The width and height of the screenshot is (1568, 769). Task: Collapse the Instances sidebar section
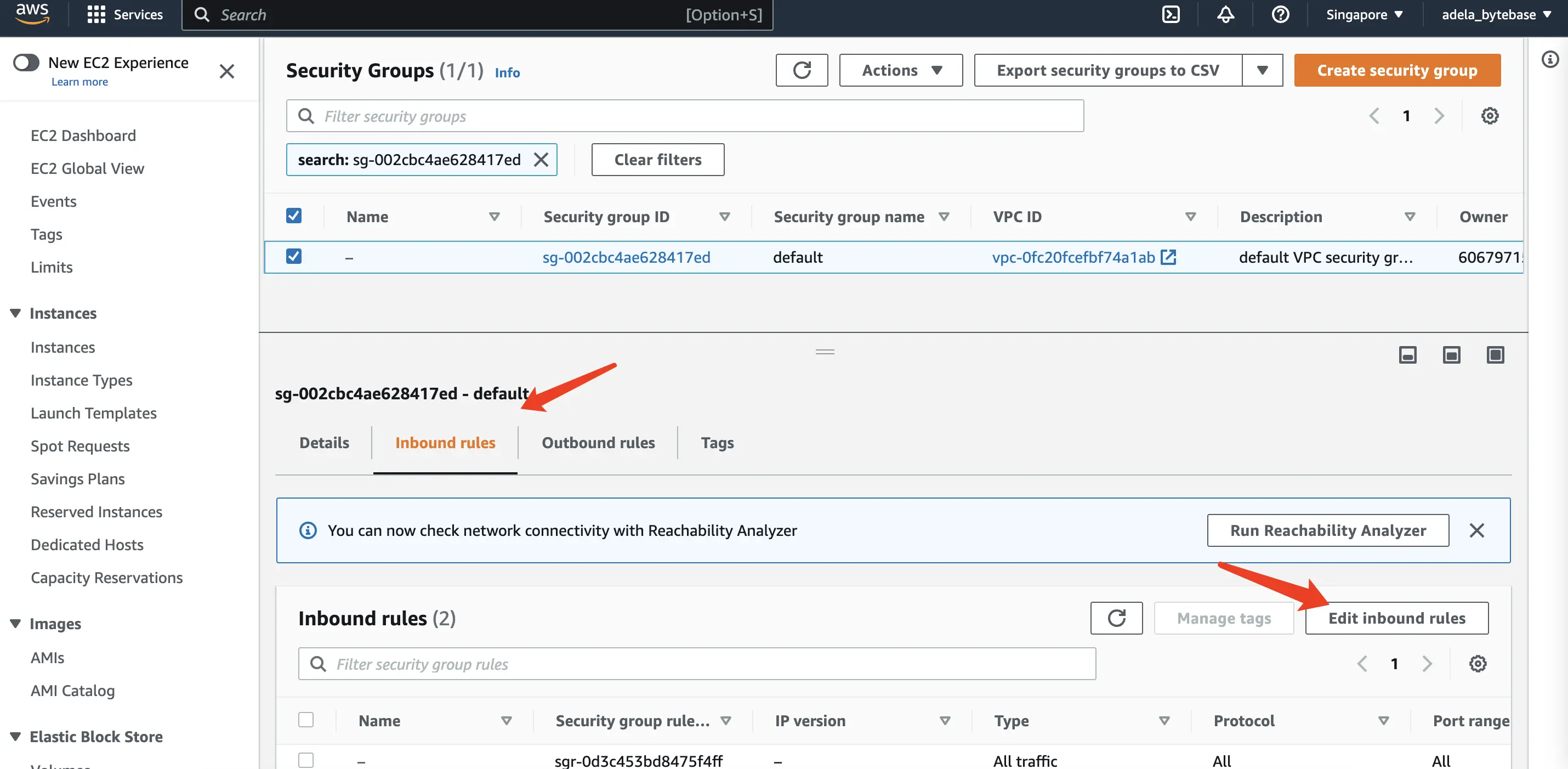(15, 313)
